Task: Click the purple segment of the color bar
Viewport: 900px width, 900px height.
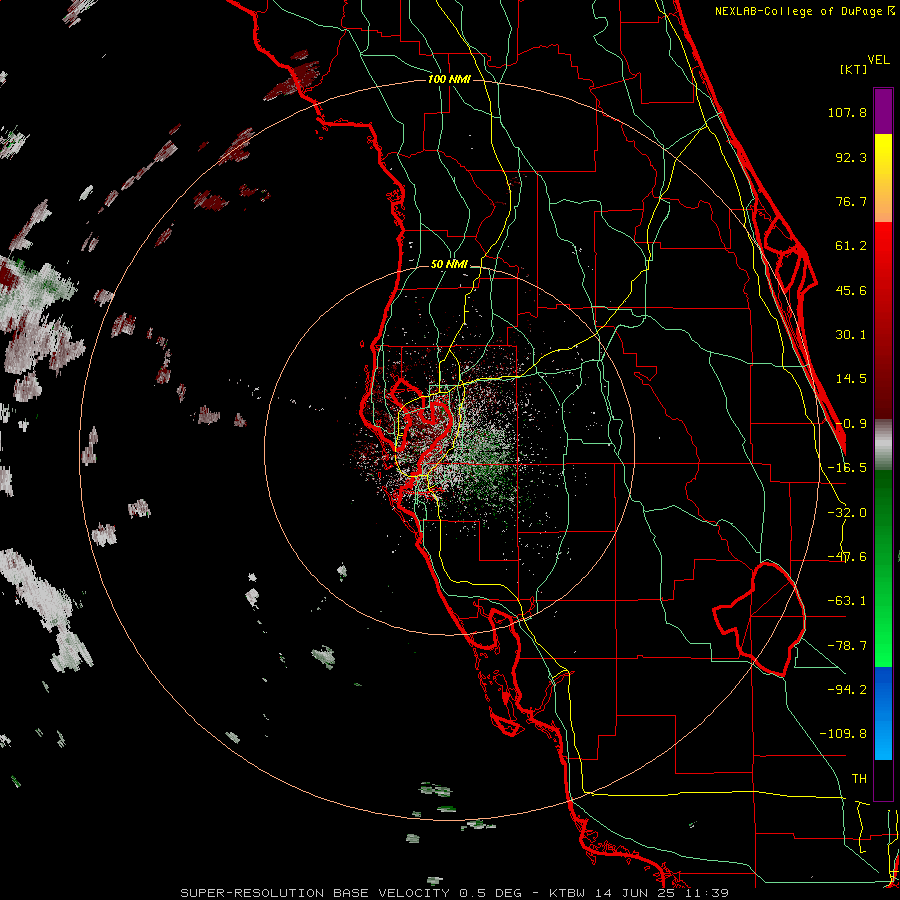Action: pyautogui.click(x=883, y=111)
